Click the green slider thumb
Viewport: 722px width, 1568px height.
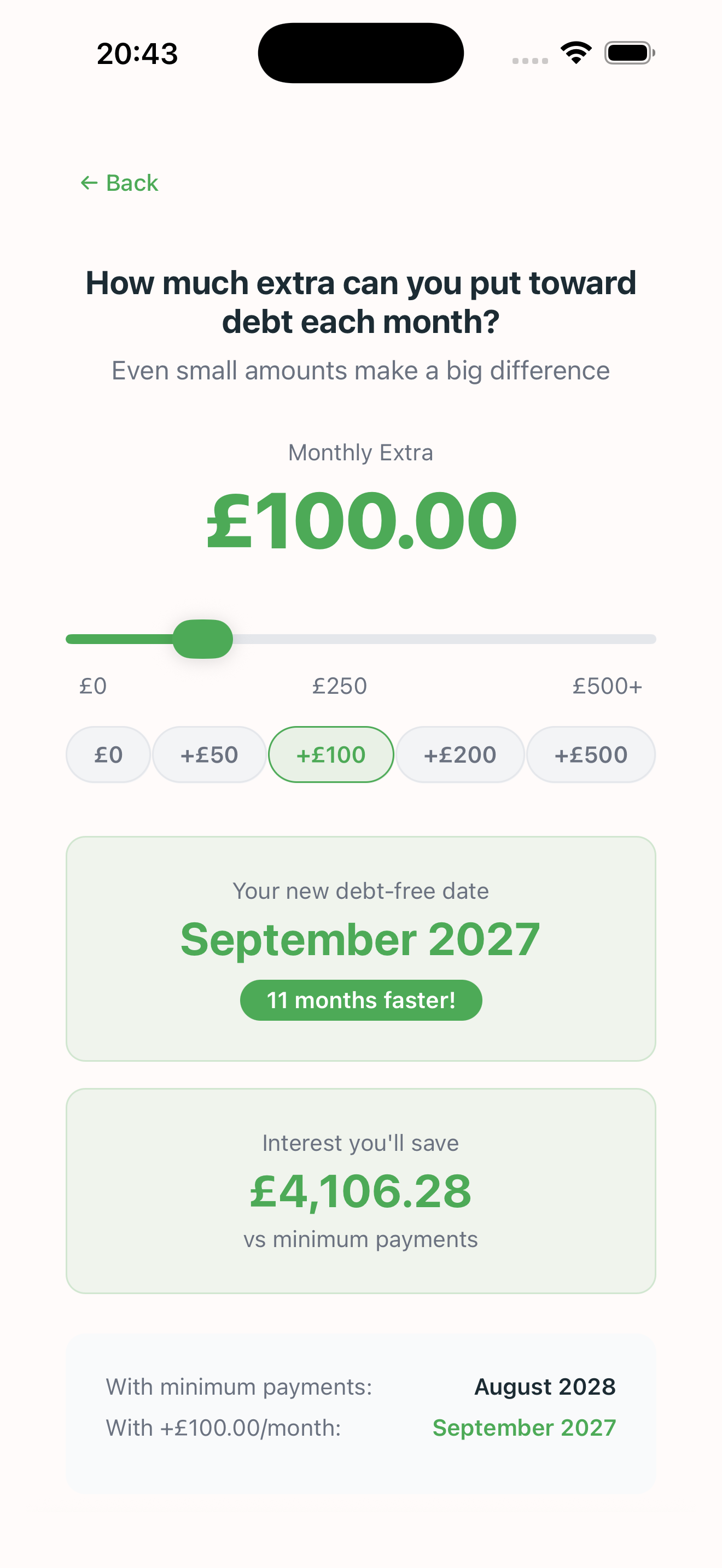(203, 639)
